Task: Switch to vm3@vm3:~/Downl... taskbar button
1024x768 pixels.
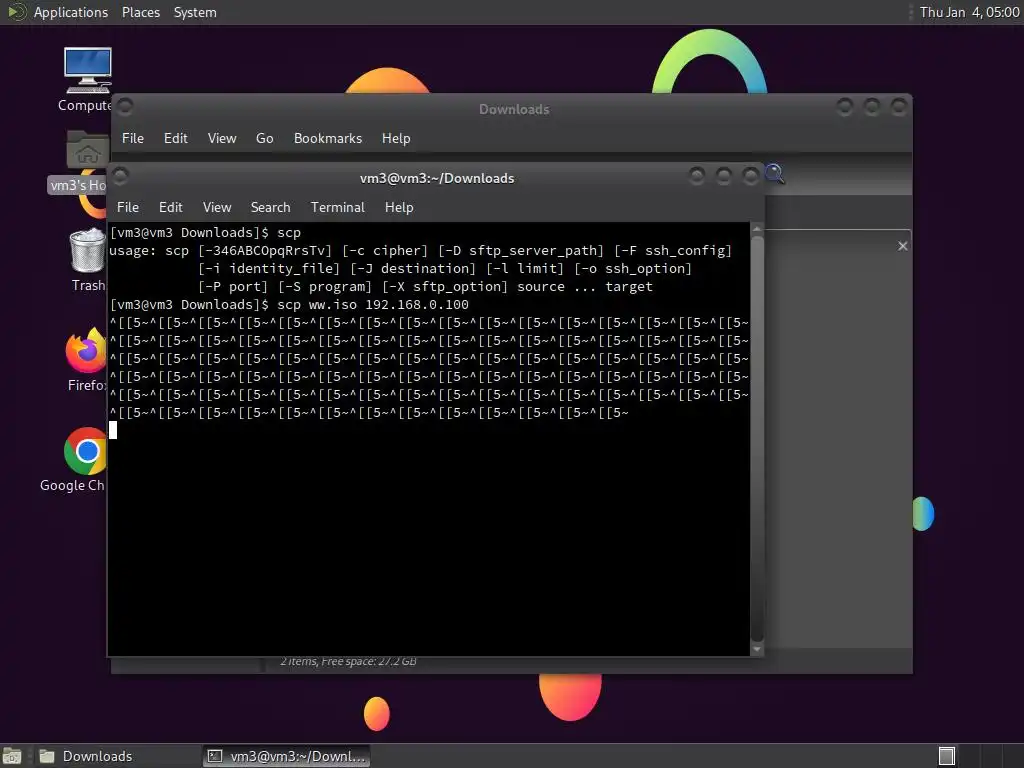Action: point(287,756)
